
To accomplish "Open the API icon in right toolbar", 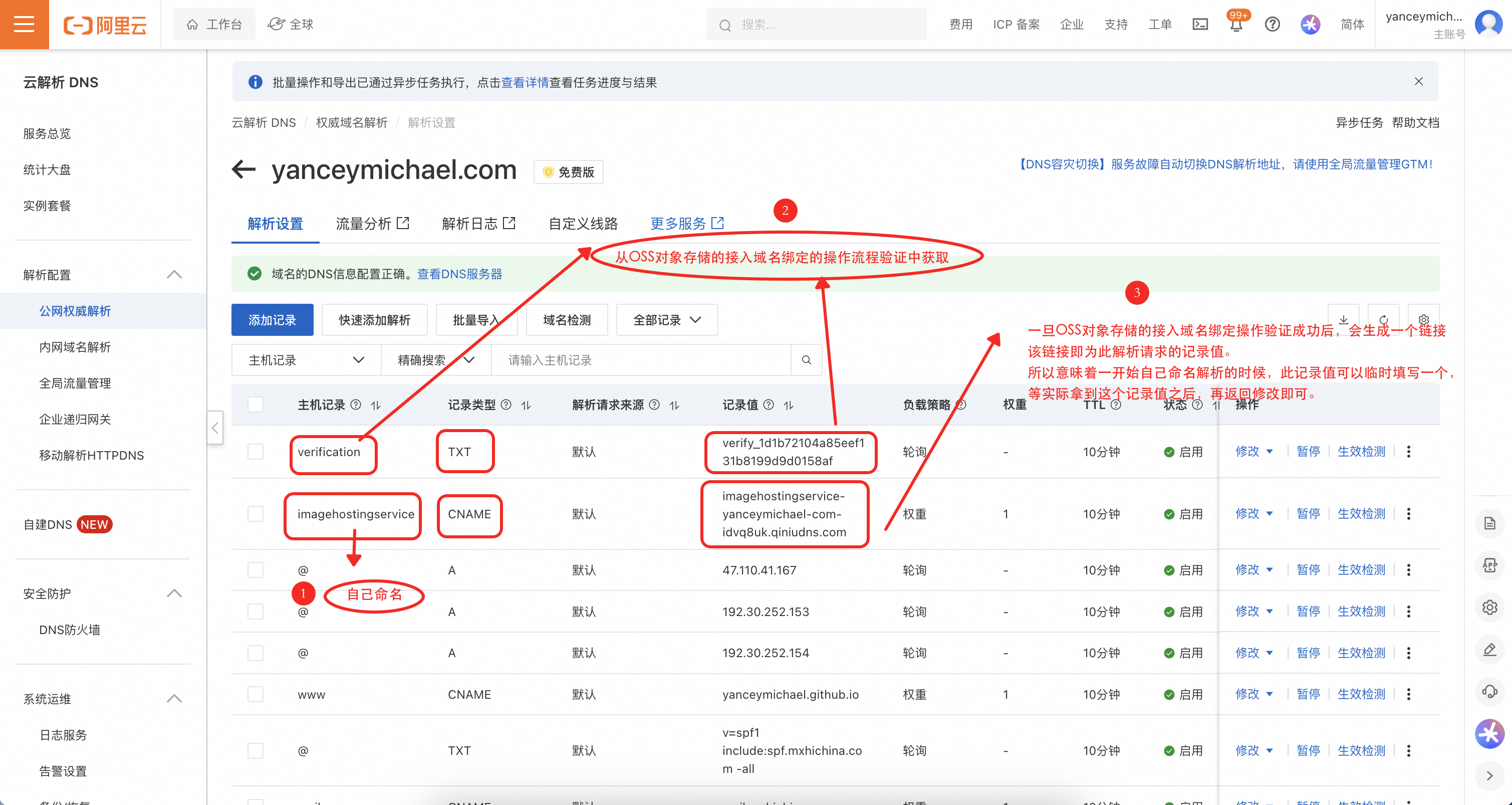I will click(1489, 565).
